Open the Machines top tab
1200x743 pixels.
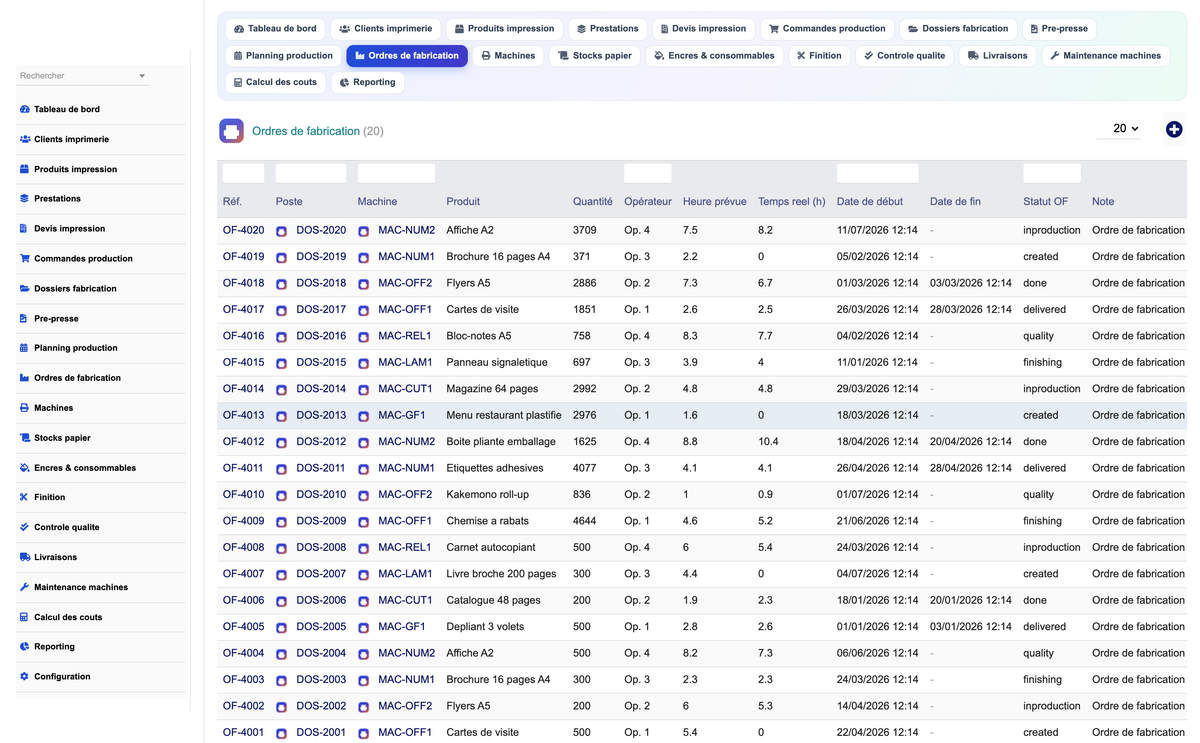508,56
